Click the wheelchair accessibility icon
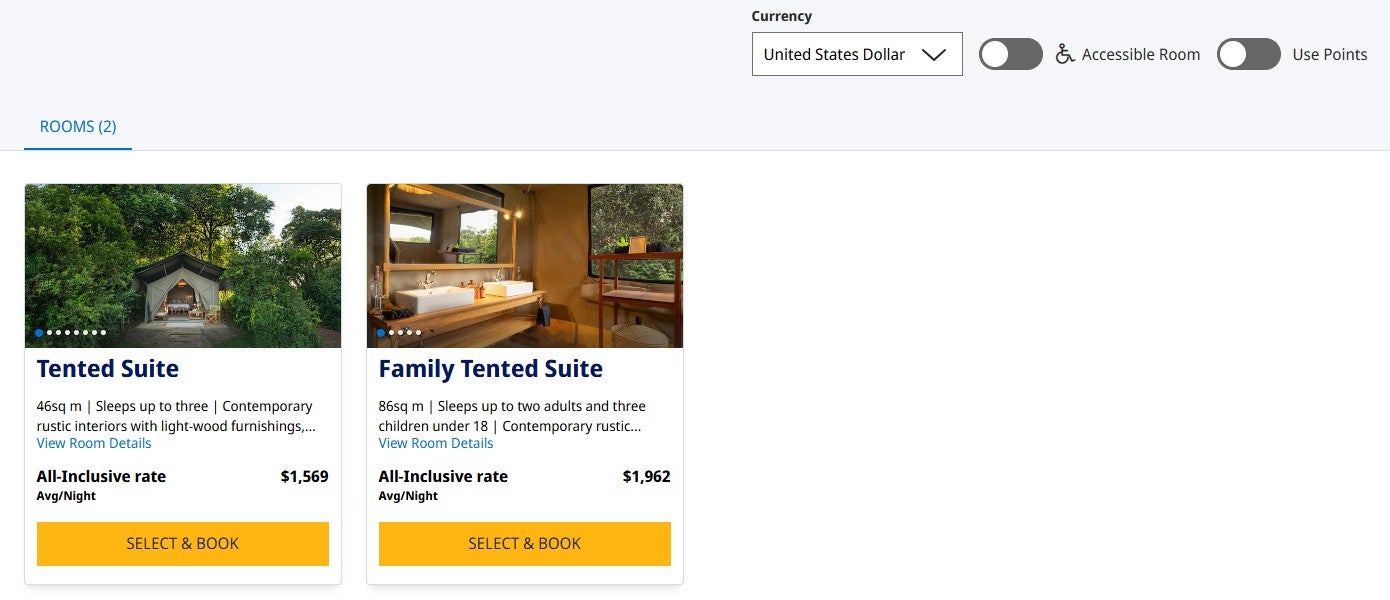The height and width of the screenshot is (600, 1390). click(1065, 54)
